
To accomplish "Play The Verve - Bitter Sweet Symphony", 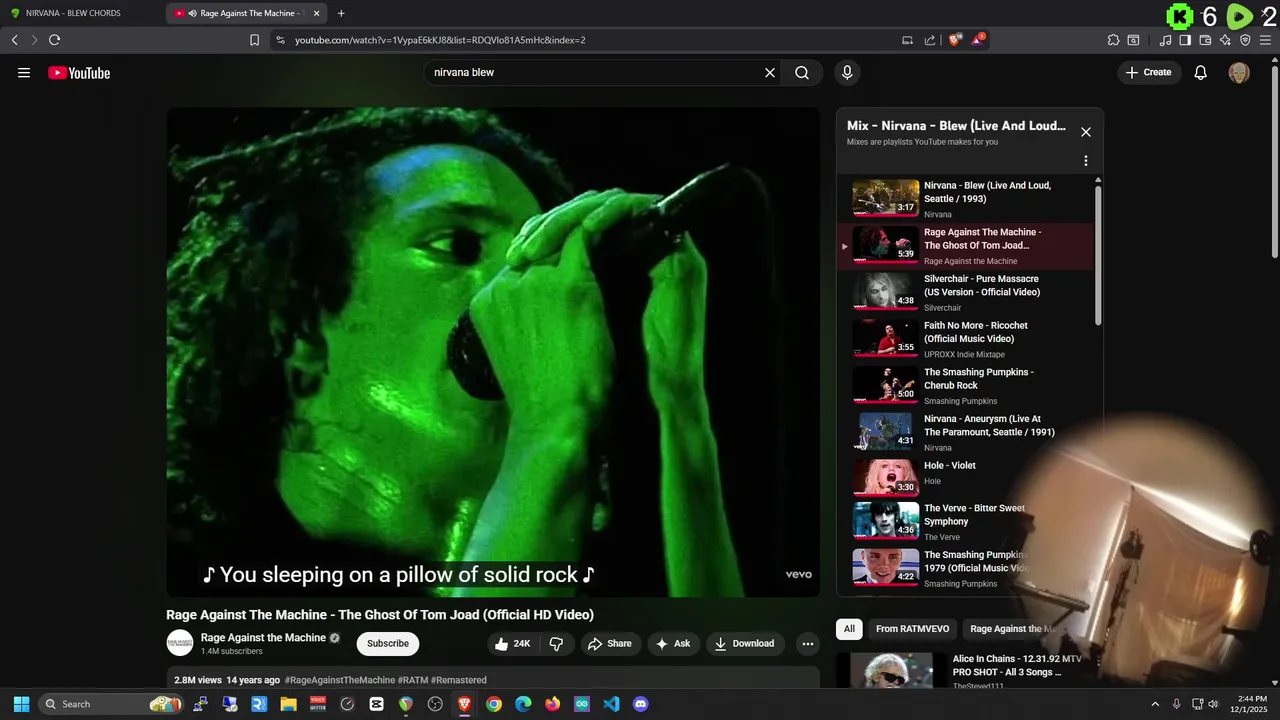I will point(966,521).
